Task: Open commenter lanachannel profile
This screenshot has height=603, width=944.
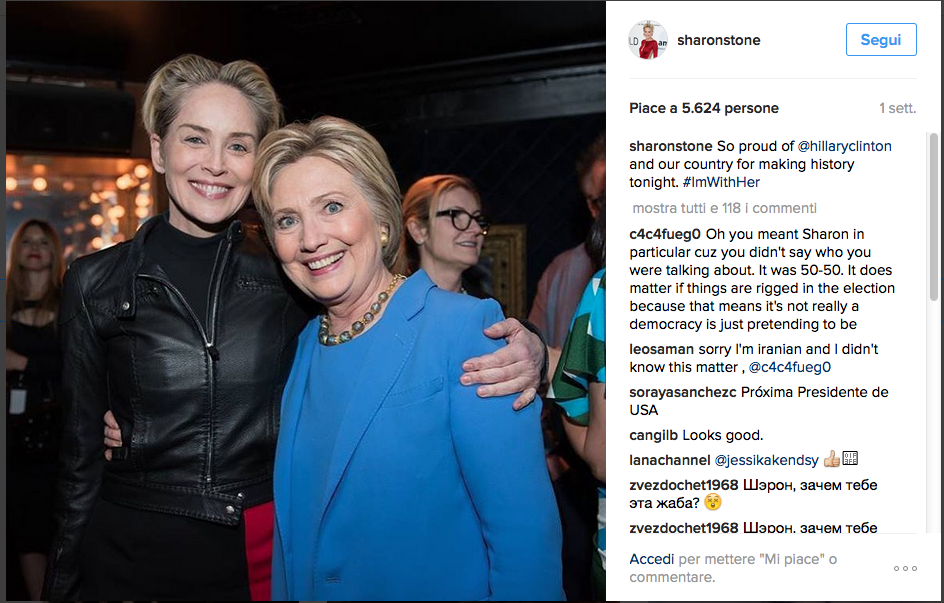Action: point(669,460)
